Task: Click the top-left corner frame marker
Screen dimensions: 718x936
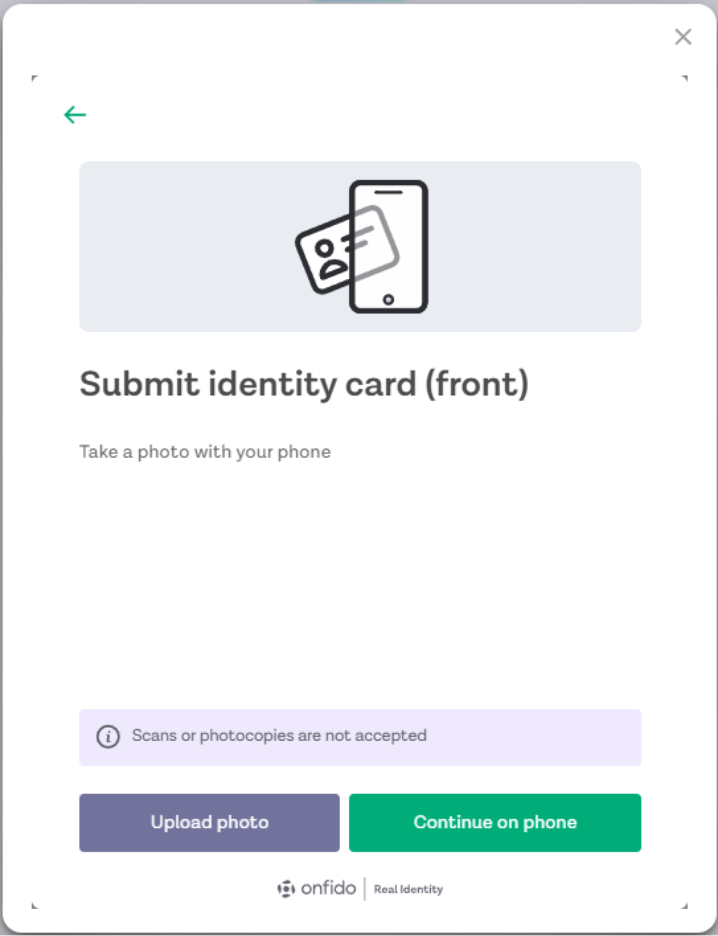Action: tap(34, 78)
